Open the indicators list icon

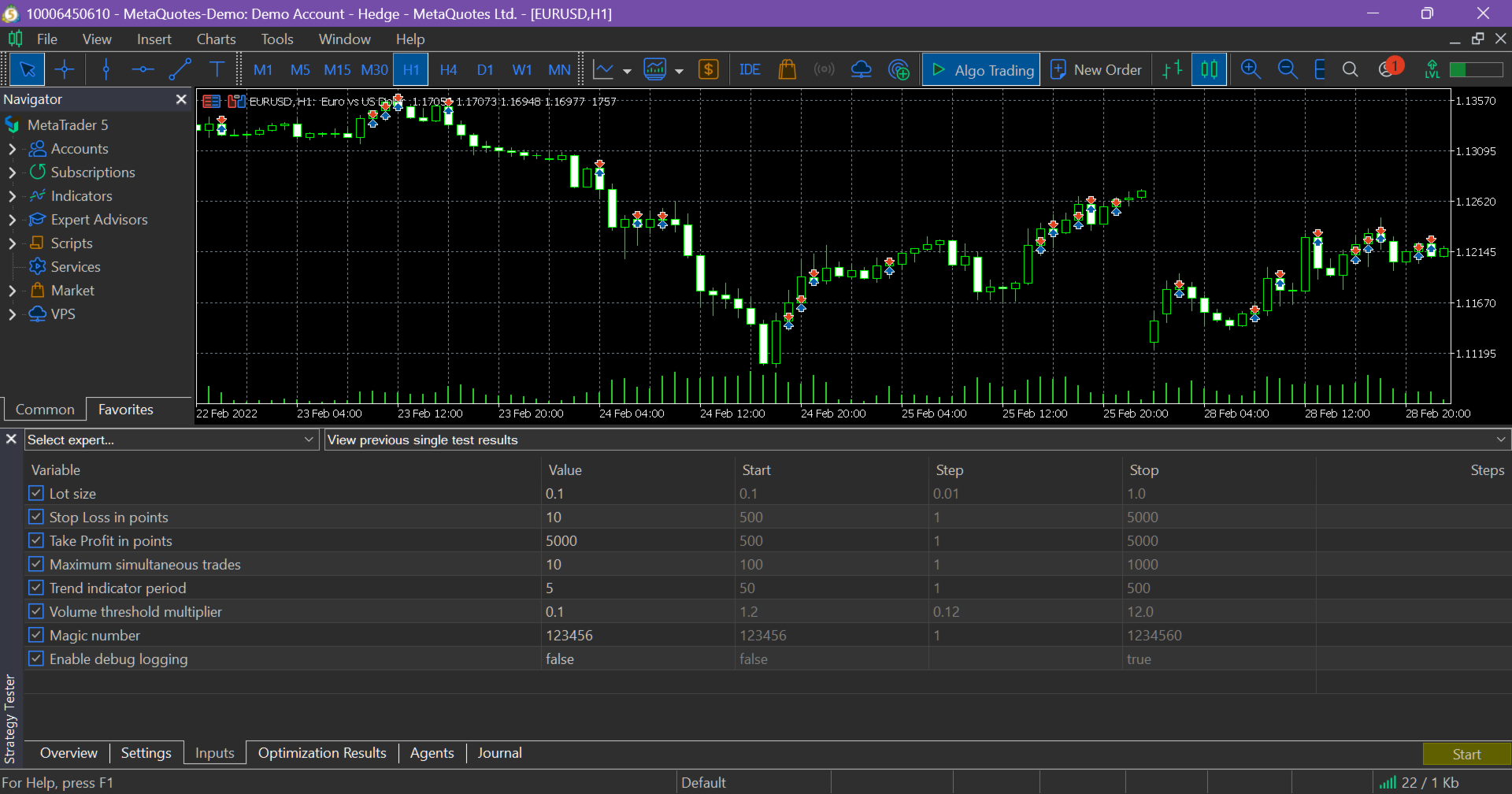(x=655, y=70)
